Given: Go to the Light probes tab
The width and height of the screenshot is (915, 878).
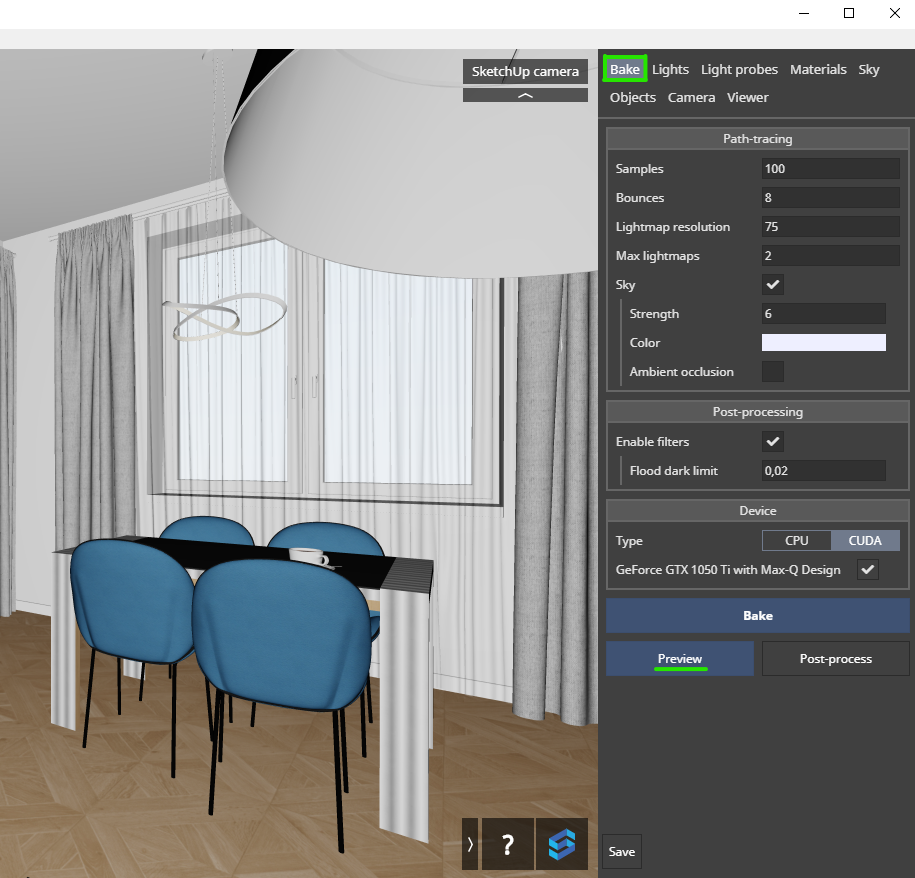Looking at the screenshot, I should [739, 69].
